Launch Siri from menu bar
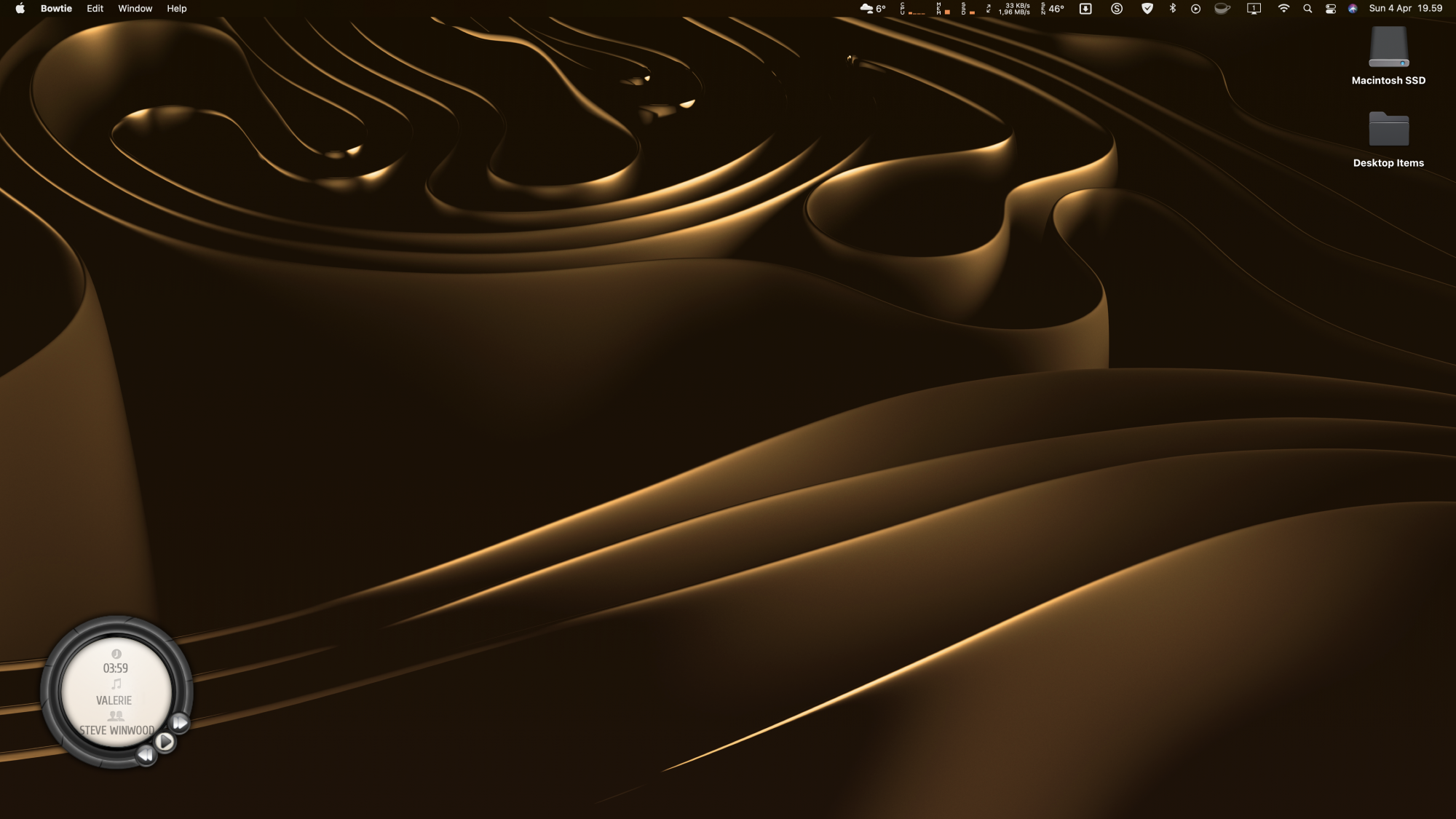The width and height of the screenshot is (1456, 819). 1353,9
